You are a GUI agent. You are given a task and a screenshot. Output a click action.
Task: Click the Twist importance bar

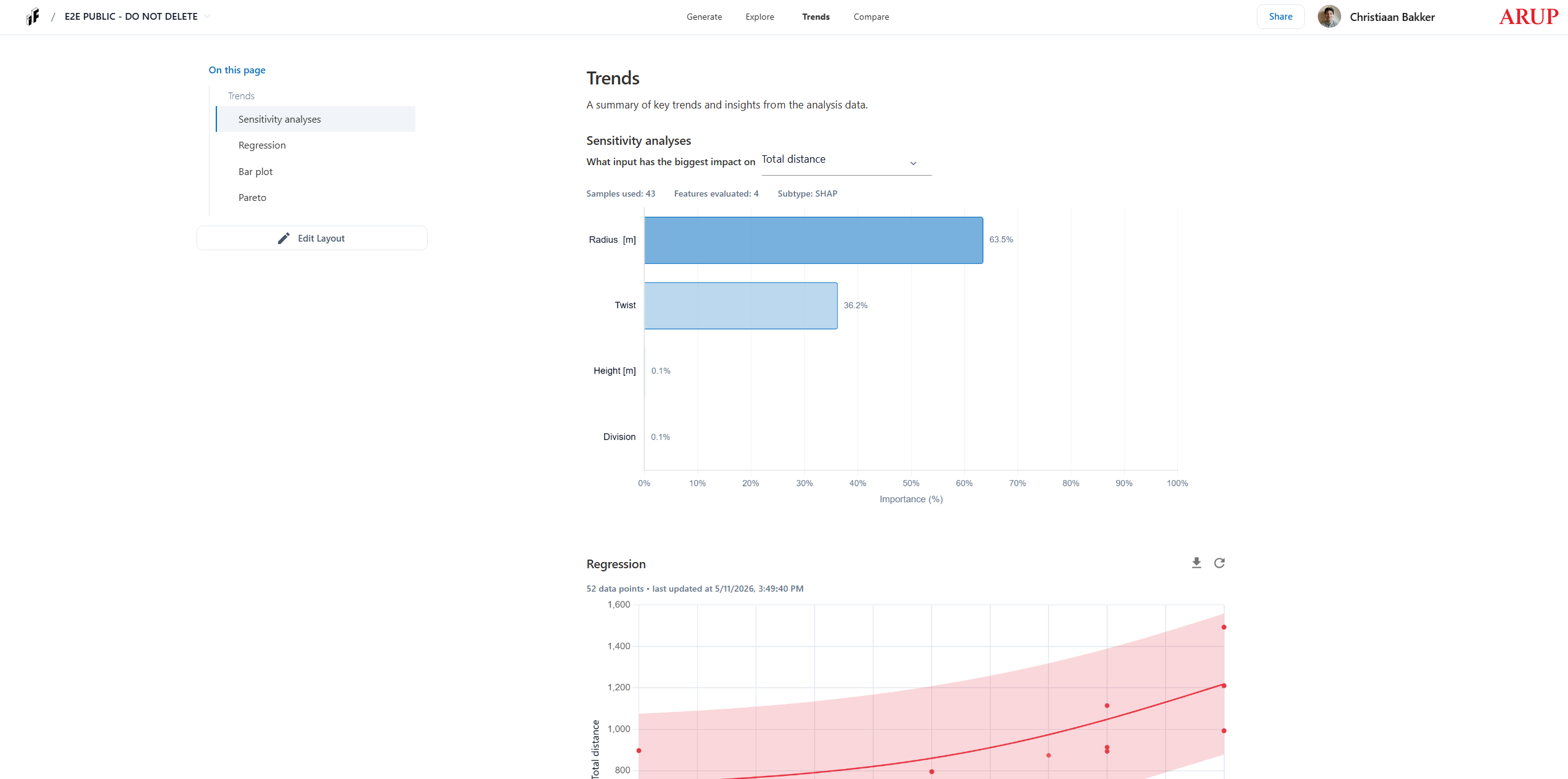[741, 306]
